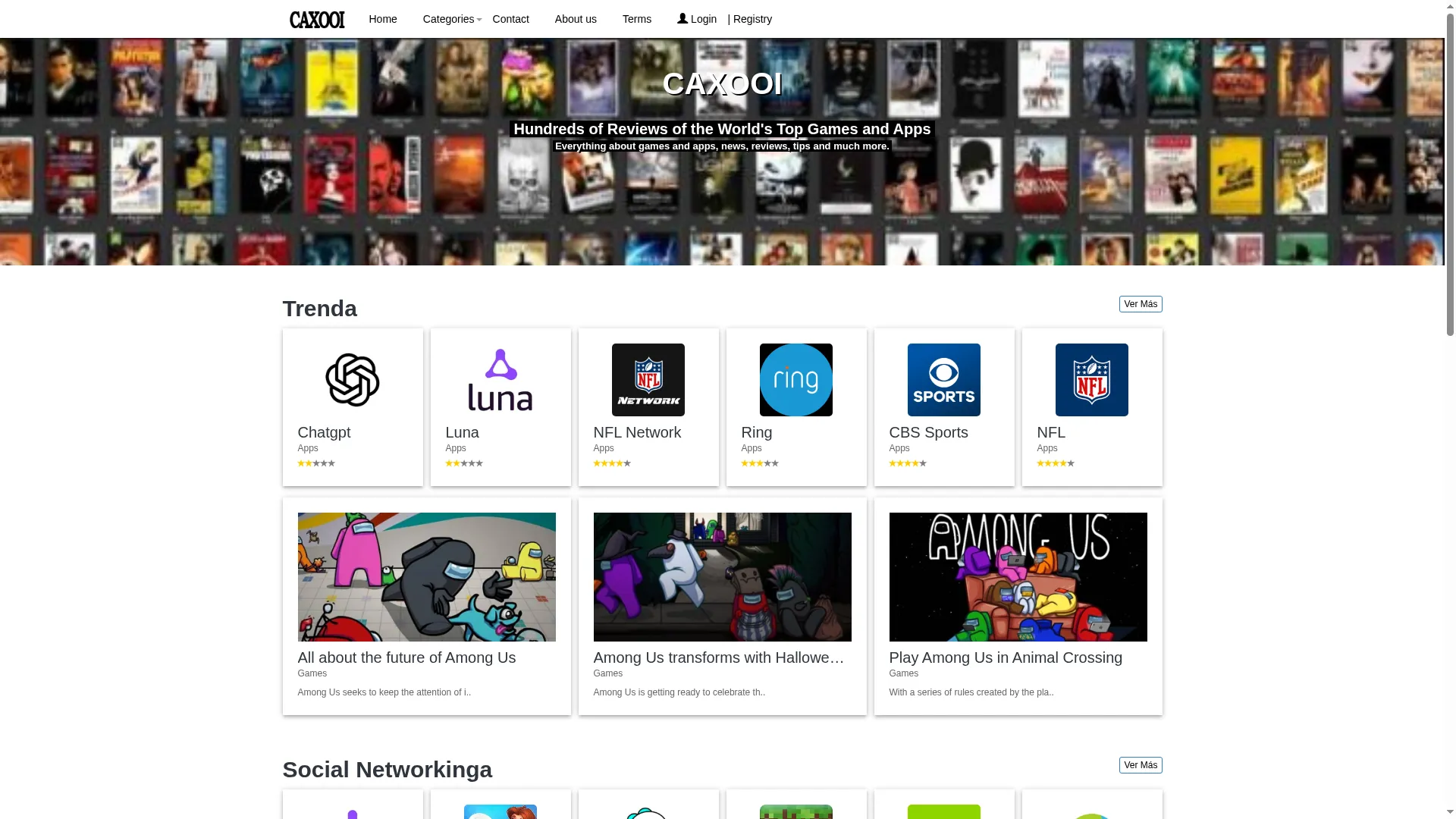Click Games label under Halloween article
Viewport: 1456px width, 819px height.
coord(608,673)
